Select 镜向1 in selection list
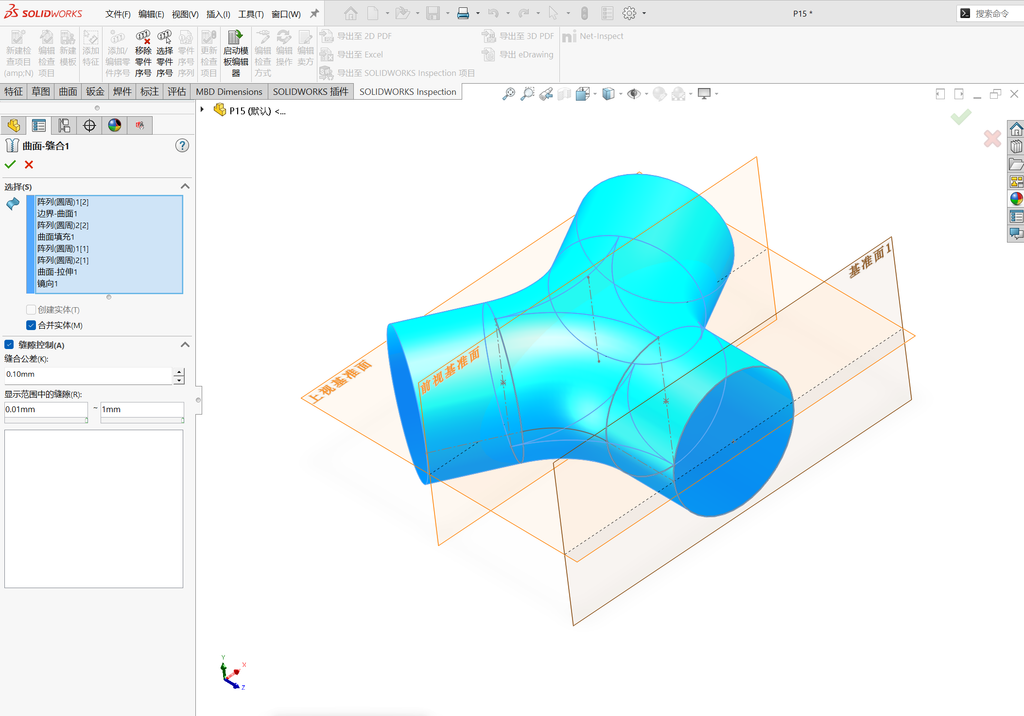This screenshot has height=716, width=1024. coord(47,284)
